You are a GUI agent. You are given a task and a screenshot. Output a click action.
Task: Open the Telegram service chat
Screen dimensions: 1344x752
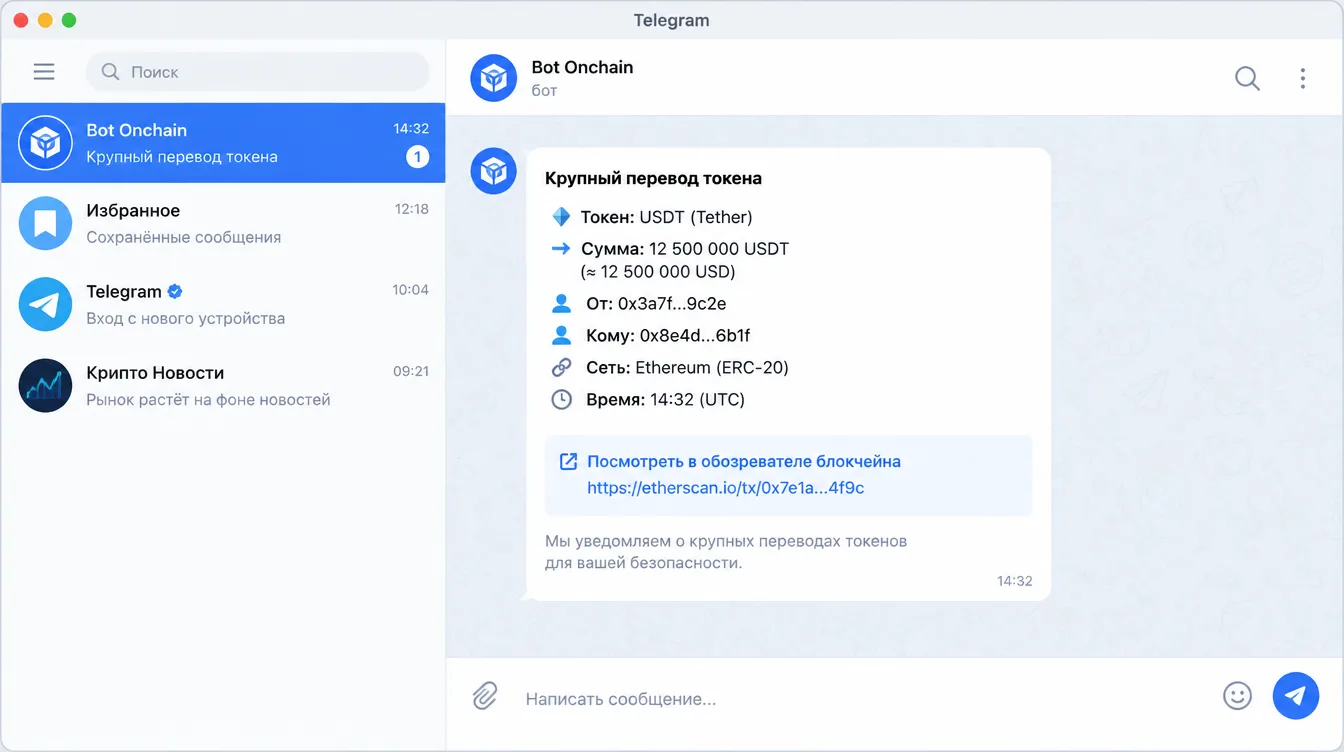coord(223,305)
